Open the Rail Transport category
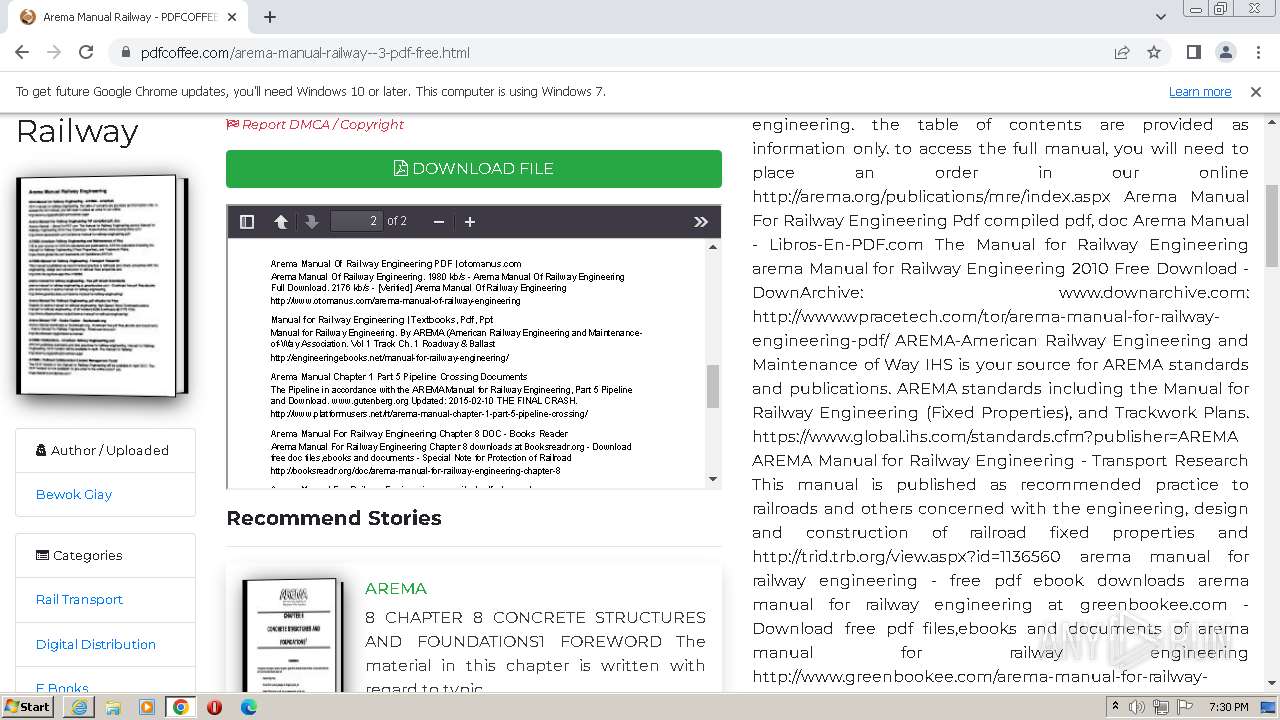Viewport: 1280px width, 720px height. click(x=79, y=599)
